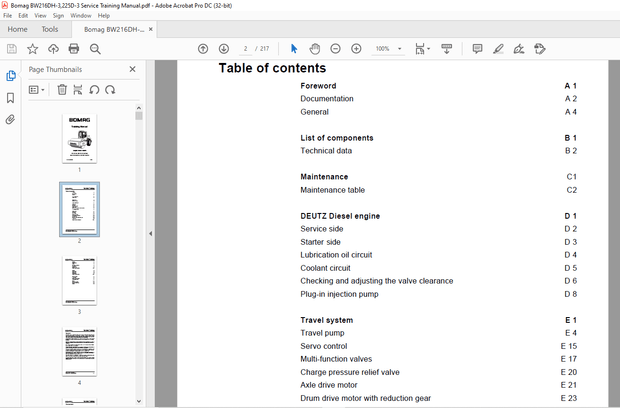Click the Maintenance table entry

[x=333, y=190]
